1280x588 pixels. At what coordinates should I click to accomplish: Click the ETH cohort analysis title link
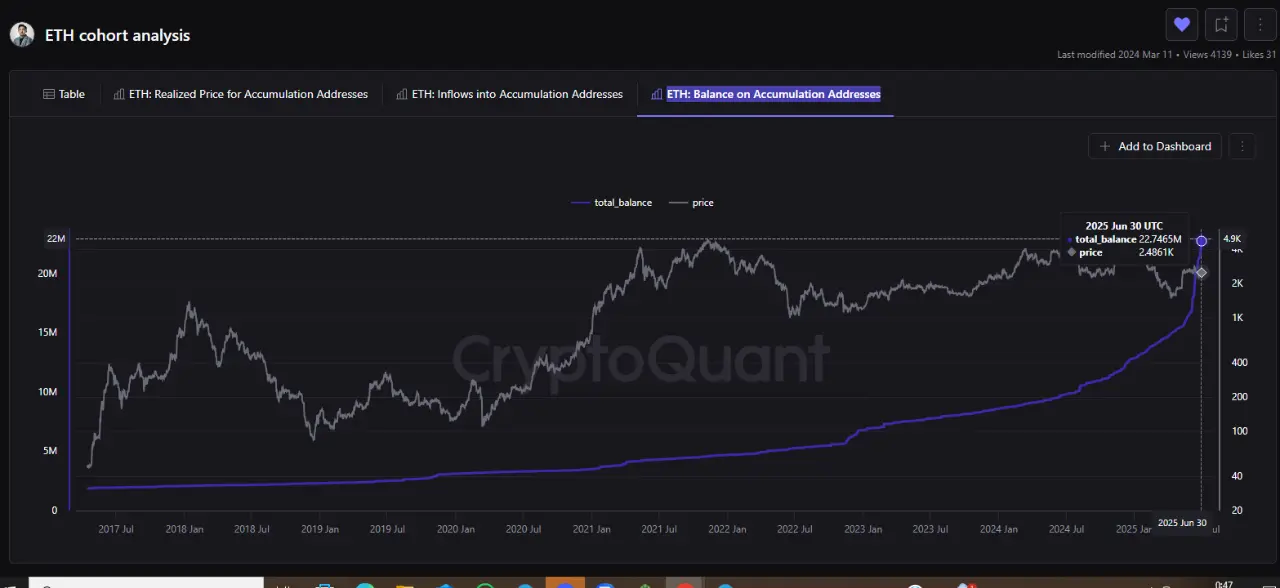[117, 35]
